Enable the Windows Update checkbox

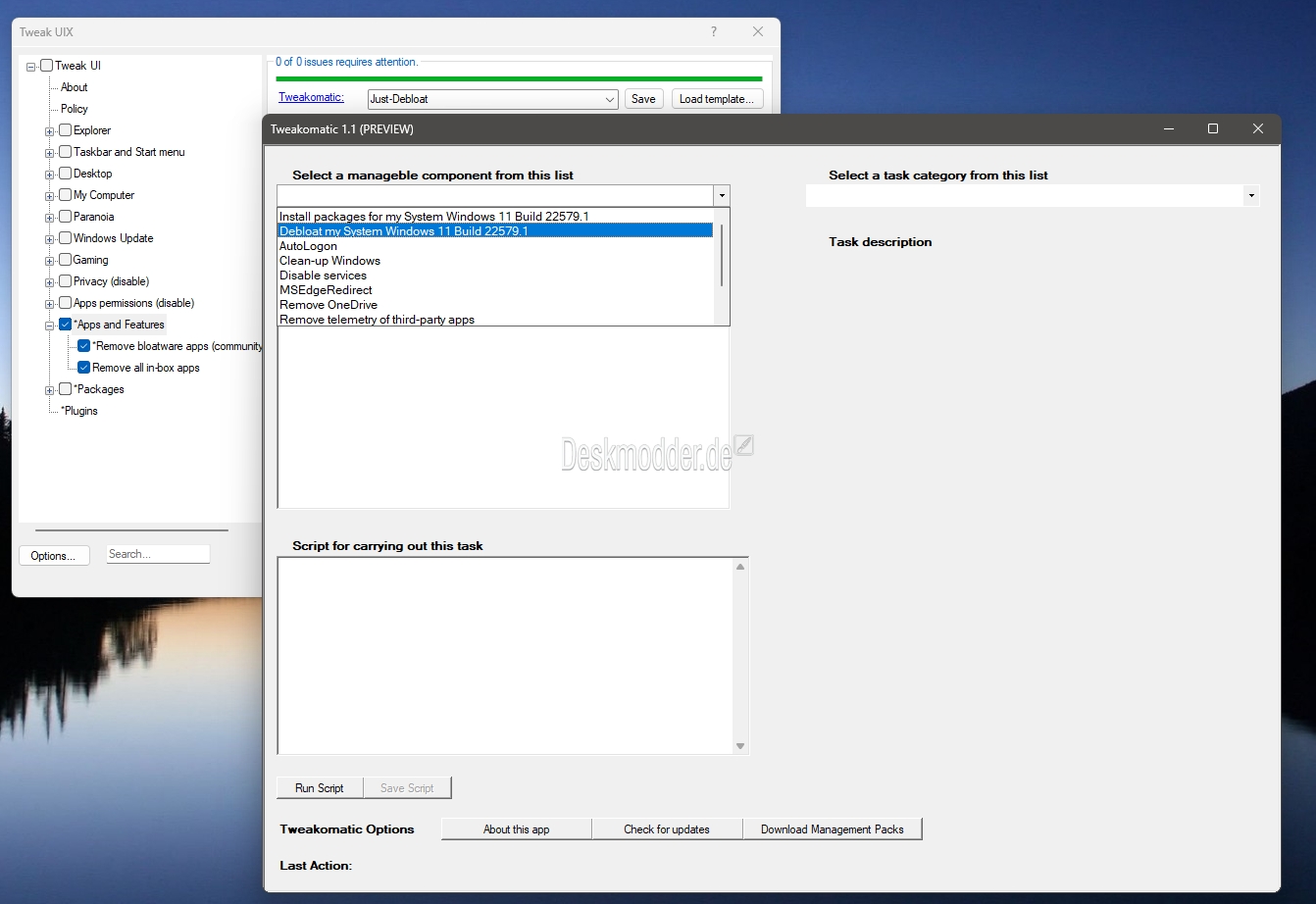65,238
